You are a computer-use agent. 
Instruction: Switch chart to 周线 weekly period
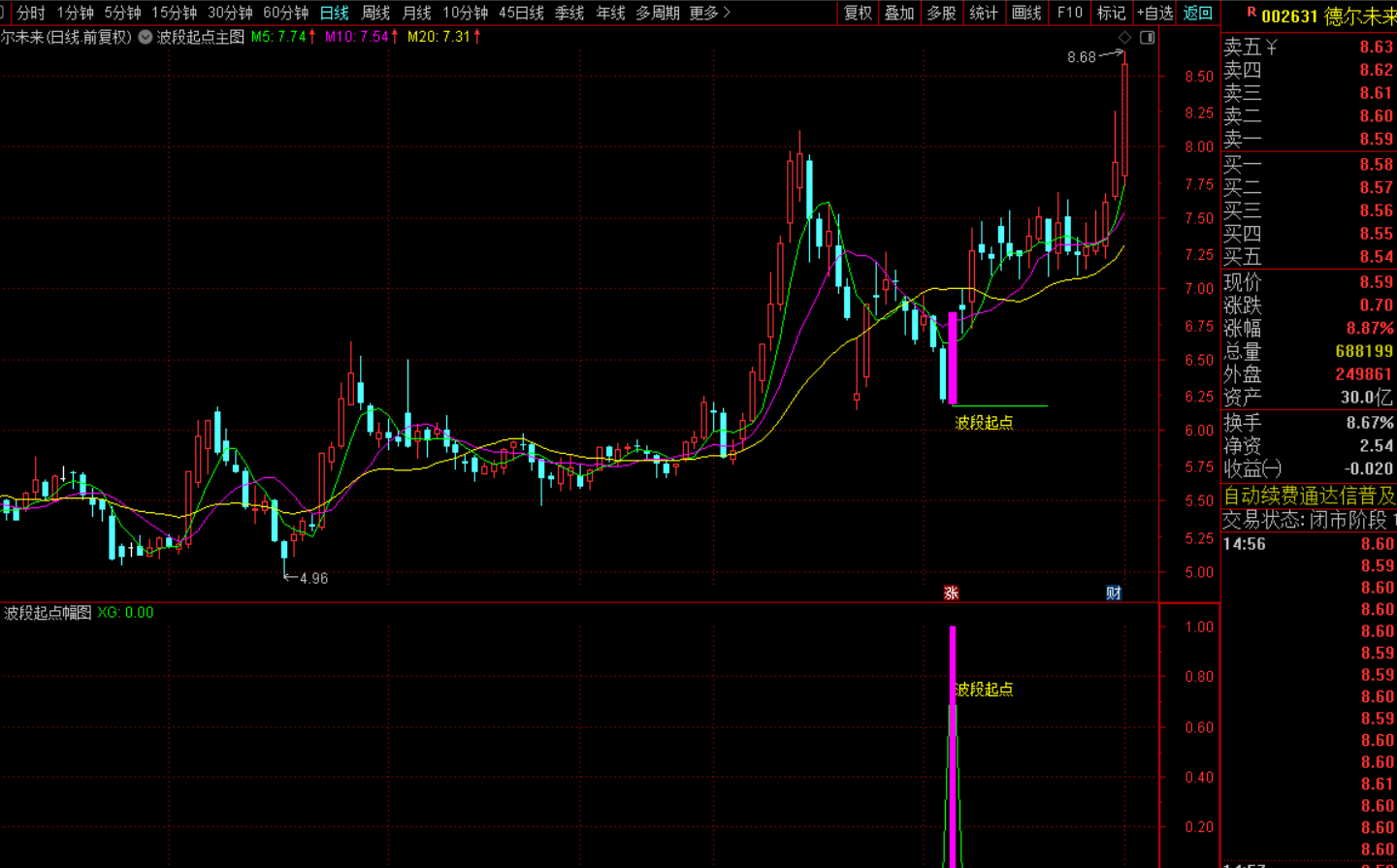click(375, 13)
